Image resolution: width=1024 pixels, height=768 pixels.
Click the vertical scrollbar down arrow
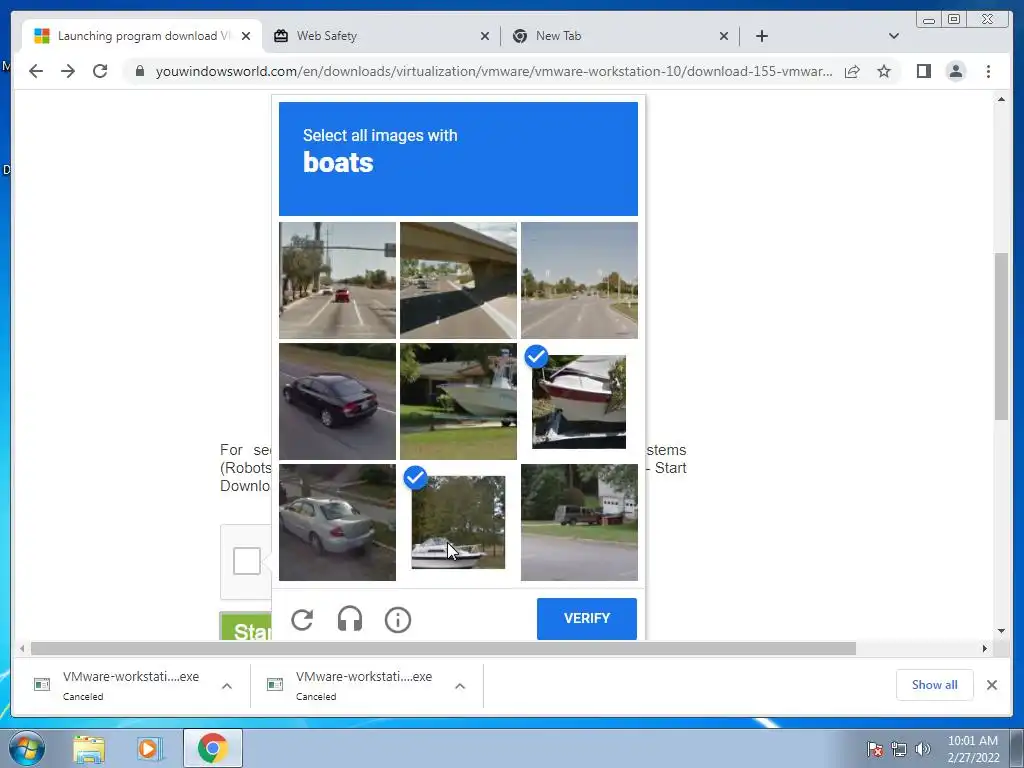point(1001,631)
